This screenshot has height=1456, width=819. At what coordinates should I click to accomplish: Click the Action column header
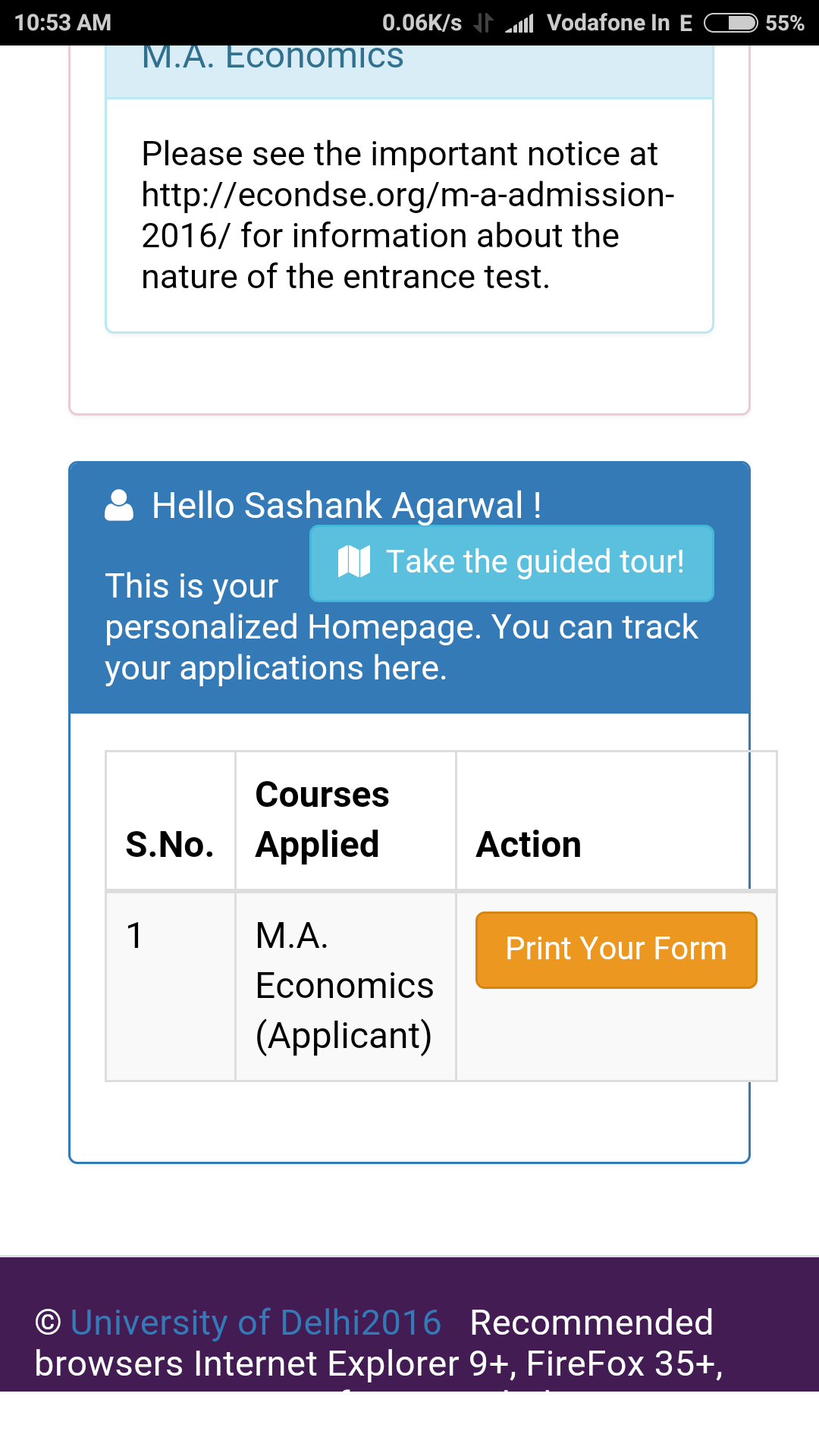click(x=529, y=845)
